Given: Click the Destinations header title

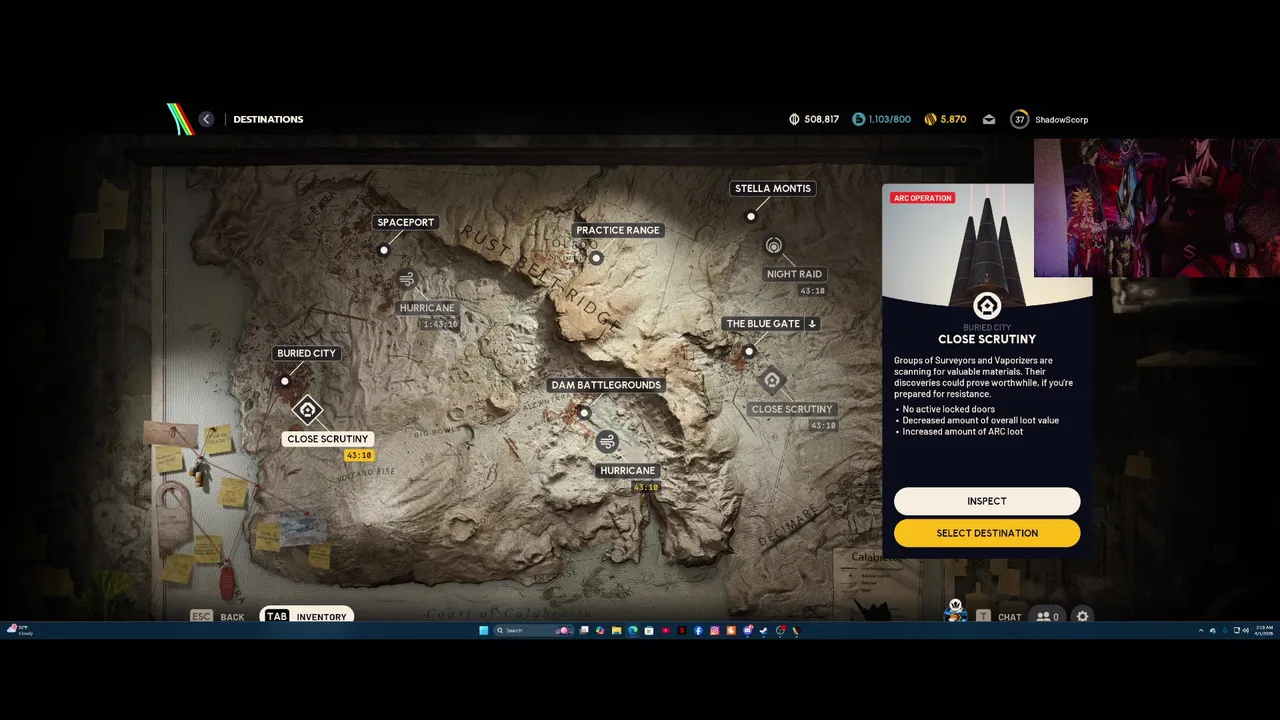Looking at the screenshot, I should [268, 119].
